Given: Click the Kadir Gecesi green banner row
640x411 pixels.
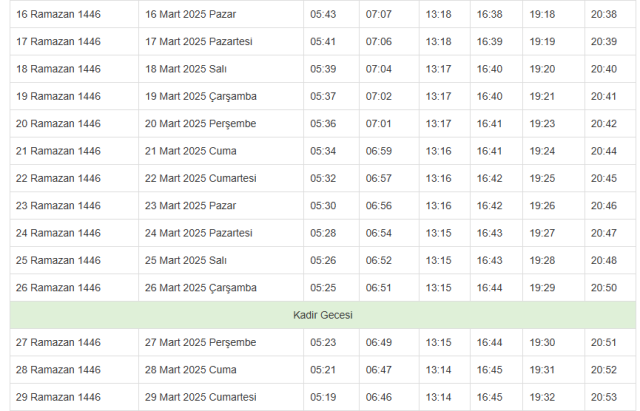Looking at the screenshot, I should (x=322, y=315).
